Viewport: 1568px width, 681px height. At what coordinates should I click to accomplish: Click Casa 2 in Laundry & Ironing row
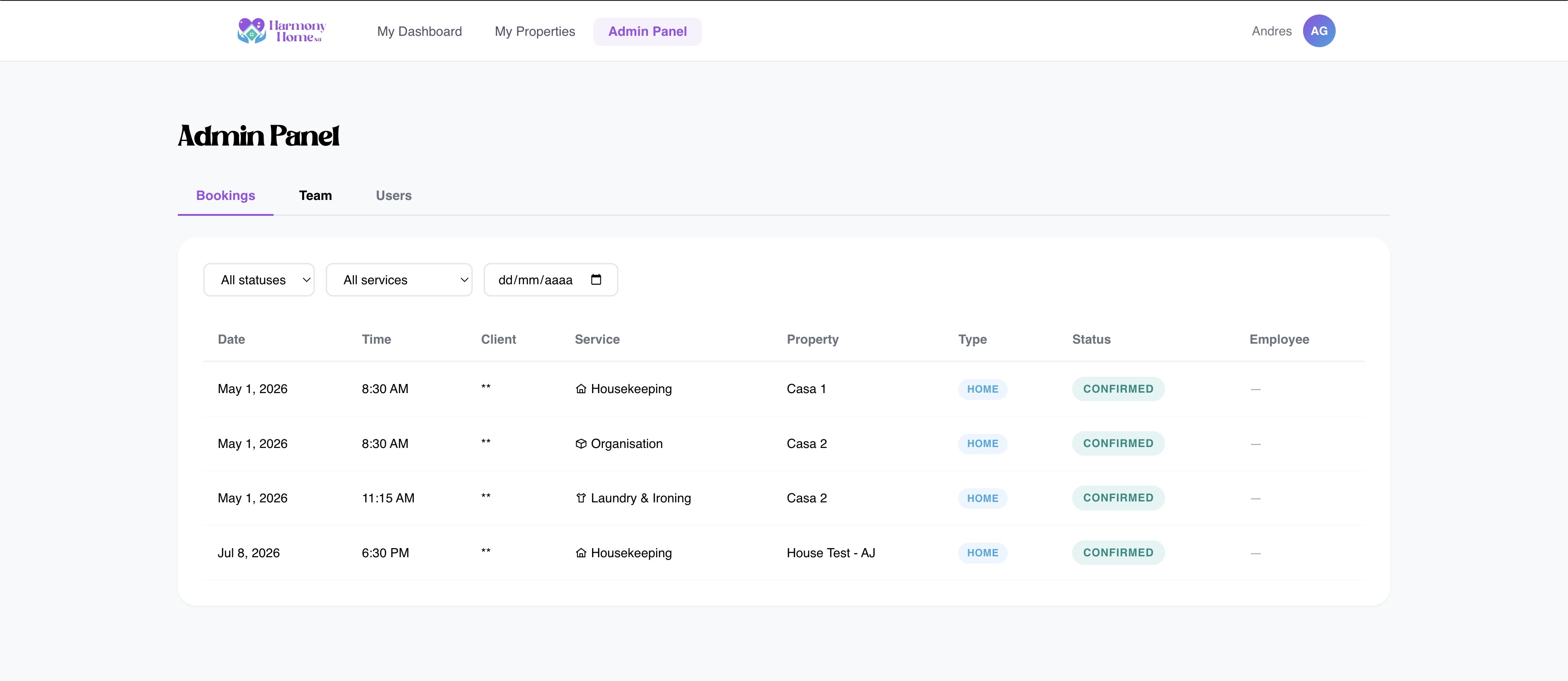[807, 499]
